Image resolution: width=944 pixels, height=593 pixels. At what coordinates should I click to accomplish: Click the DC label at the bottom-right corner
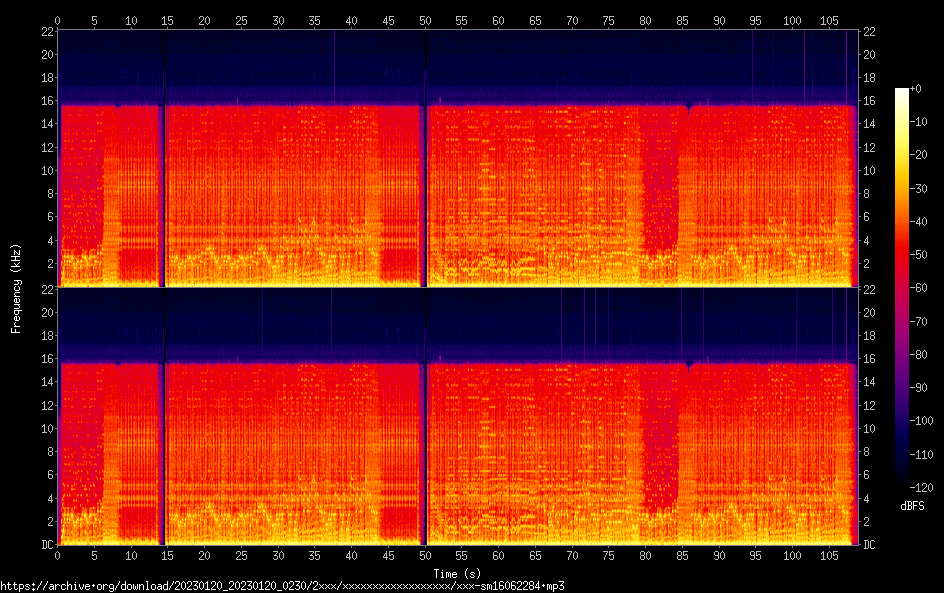869,545
